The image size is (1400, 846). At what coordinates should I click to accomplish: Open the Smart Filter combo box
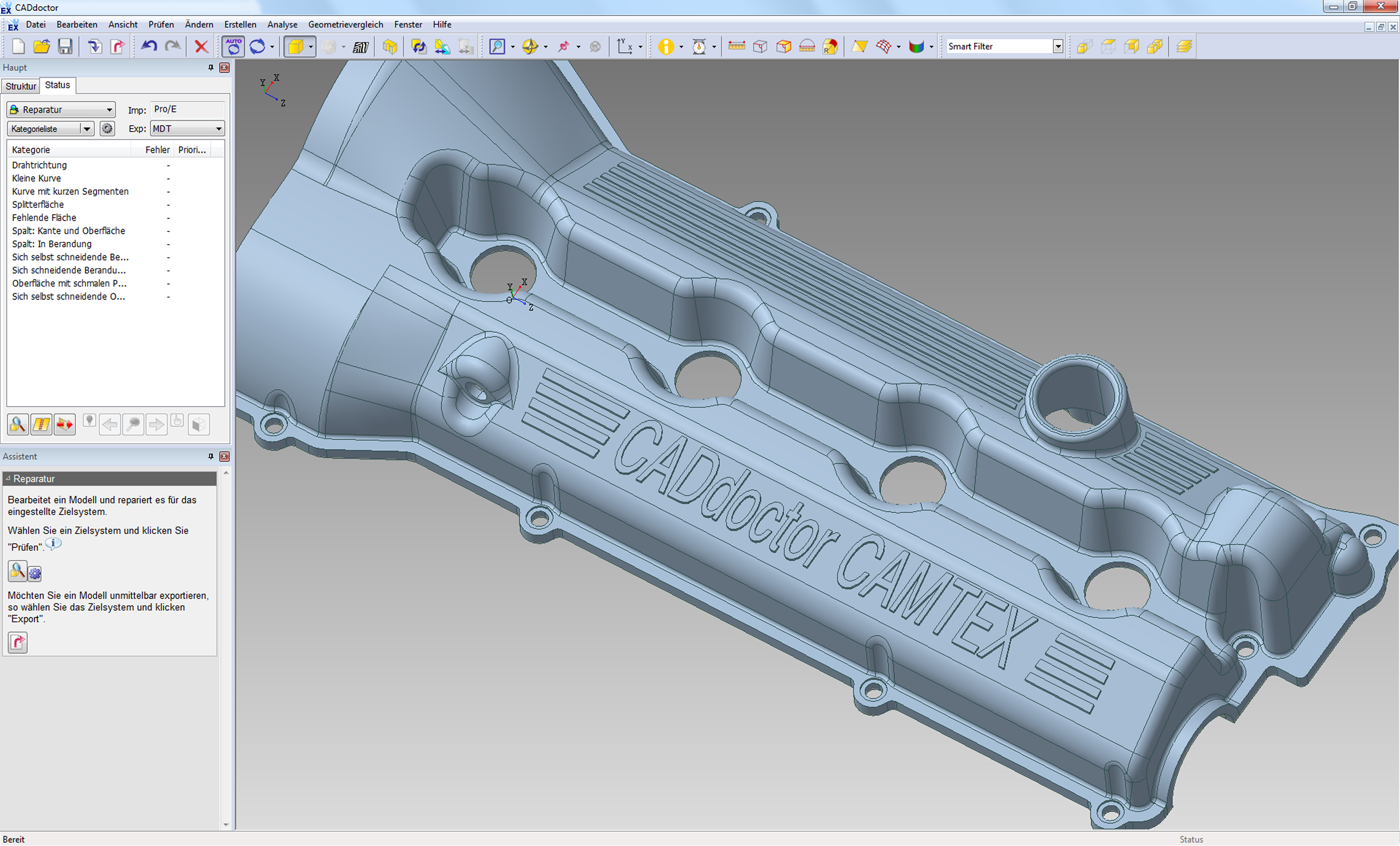(1057, 47)
